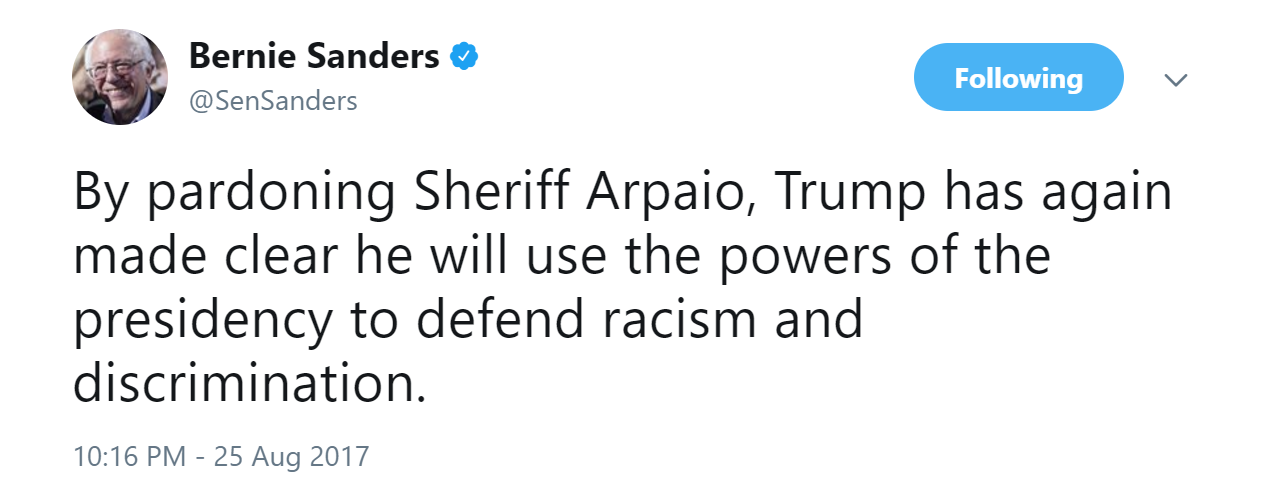
Task: Click the @SenSanders handle
Action: (x=273, y=100)
